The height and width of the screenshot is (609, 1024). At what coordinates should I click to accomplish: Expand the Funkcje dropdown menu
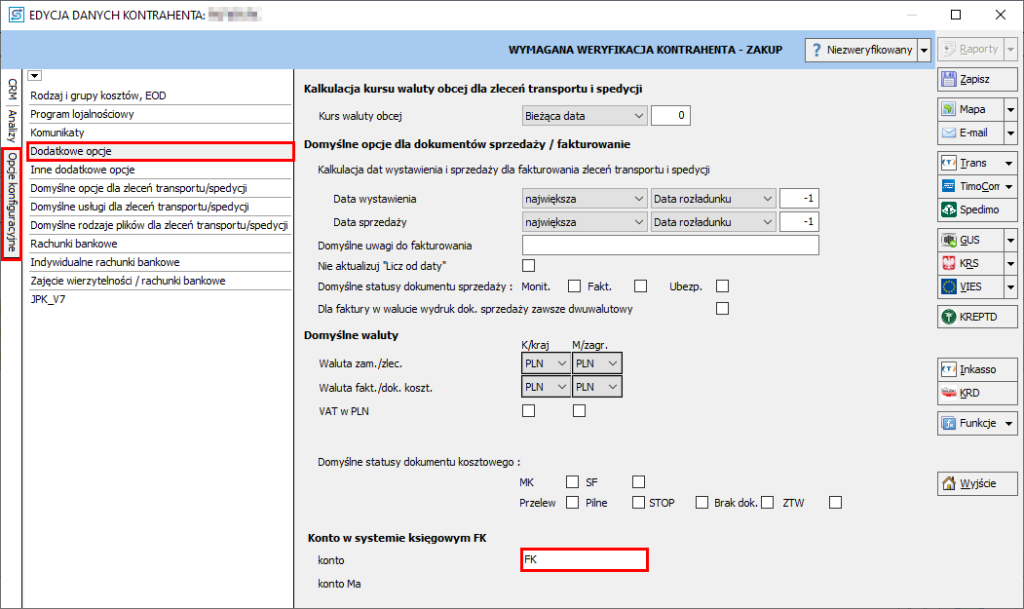point(1010,424)
